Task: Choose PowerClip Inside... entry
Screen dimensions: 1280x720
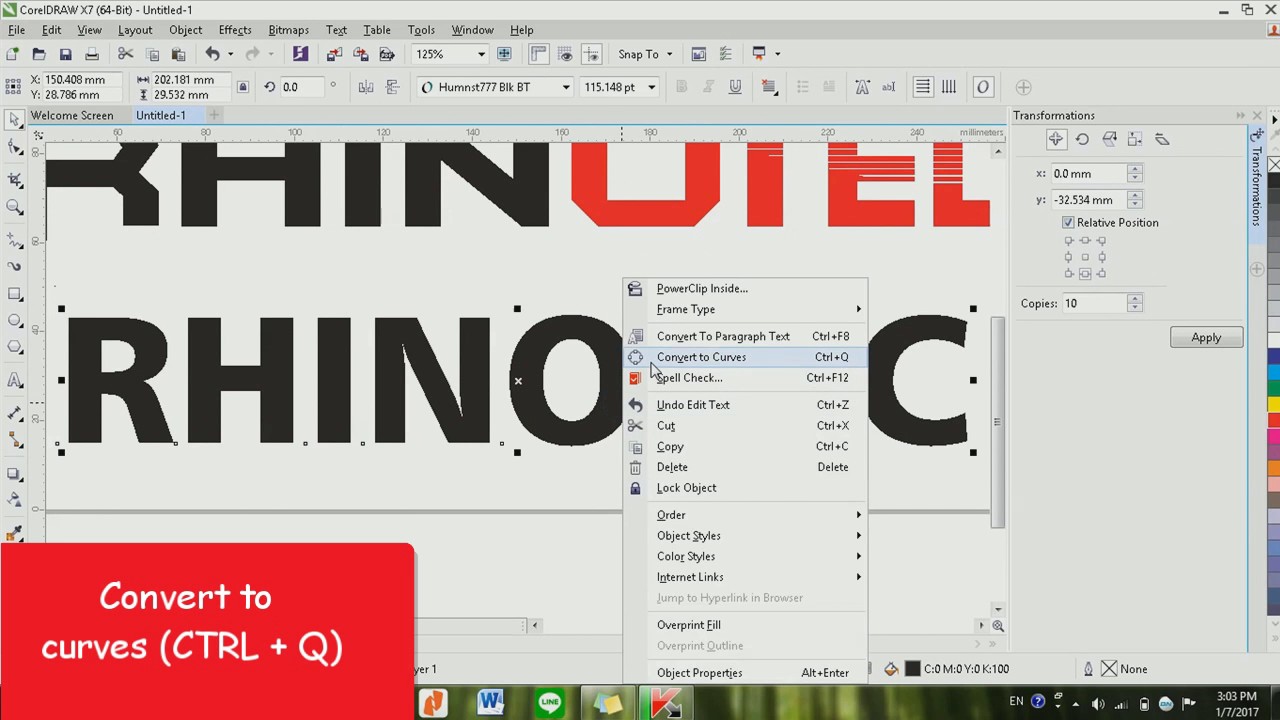Action: (x=745, y=288)
